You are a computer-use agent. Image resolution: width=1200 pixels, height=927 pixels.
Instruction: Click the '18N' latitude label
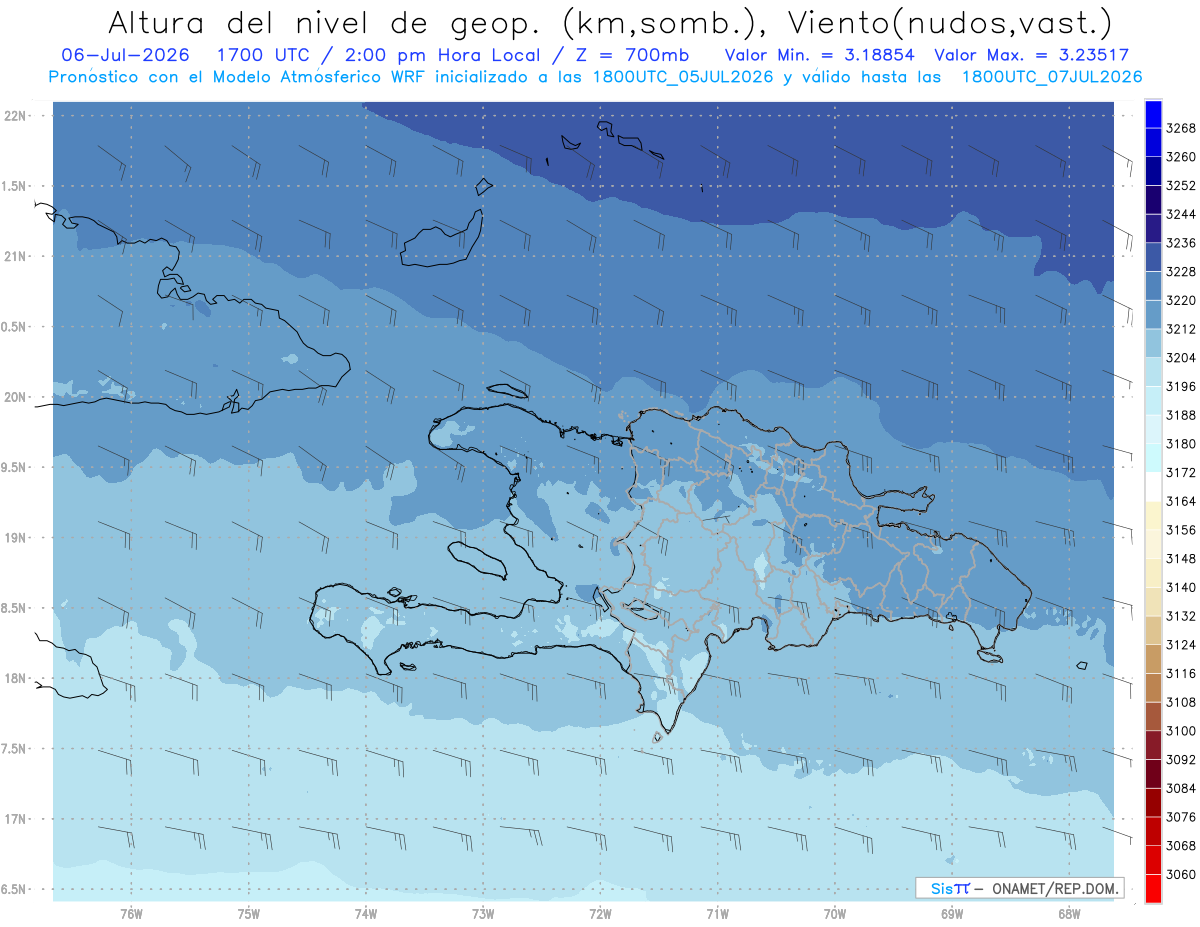click(x=15, y=678)
